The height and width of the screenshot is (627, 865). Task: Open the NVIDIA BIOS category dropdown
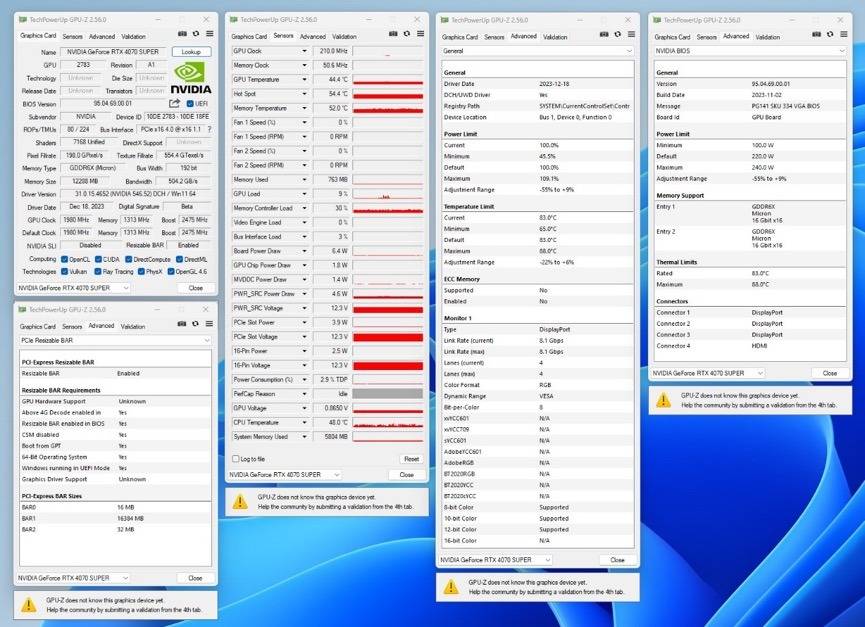click(x=749, y=51)
